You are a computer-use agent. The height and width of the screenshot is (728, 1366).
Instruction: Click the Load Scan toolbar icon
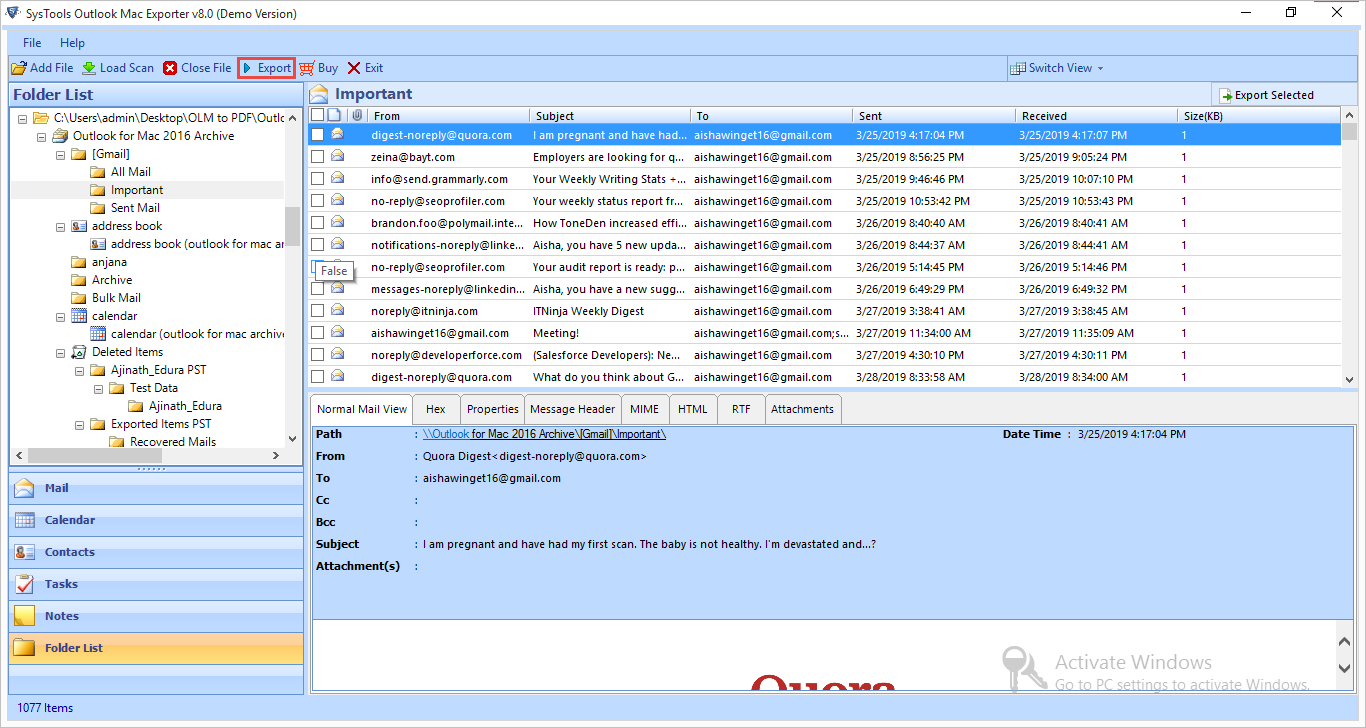tap(89, 68)
